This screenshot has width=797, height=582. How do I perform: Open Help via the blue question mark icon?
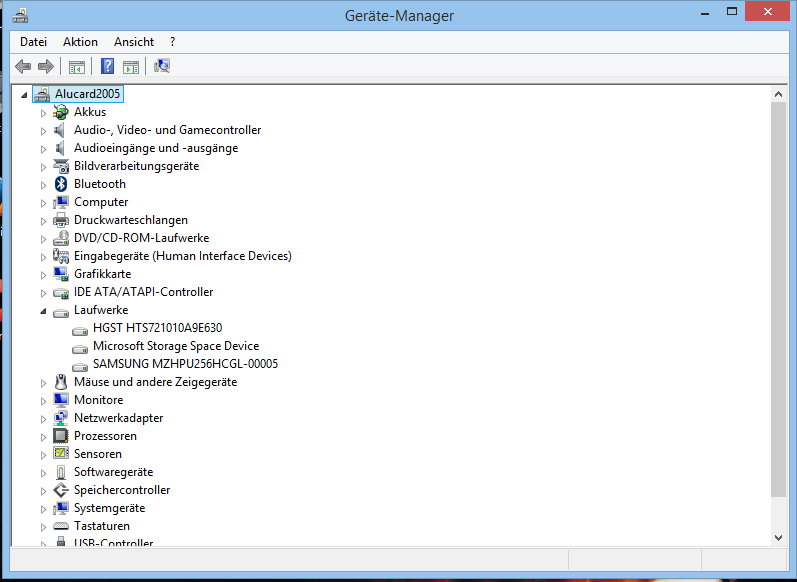click(x=108, y=66)
